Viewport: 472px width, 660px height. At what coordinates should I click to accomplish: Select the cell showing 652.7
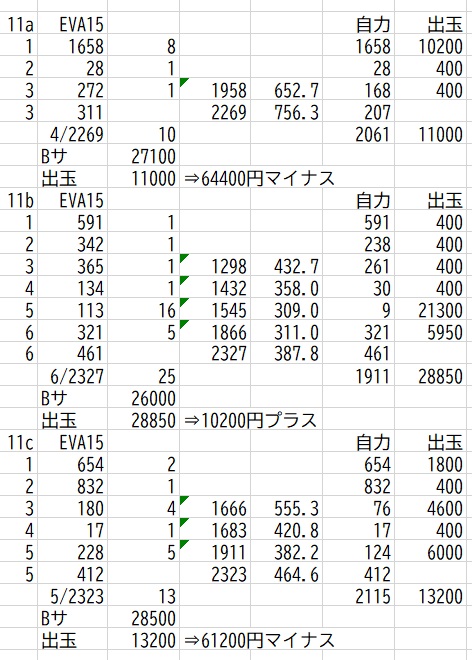[287, 90]
